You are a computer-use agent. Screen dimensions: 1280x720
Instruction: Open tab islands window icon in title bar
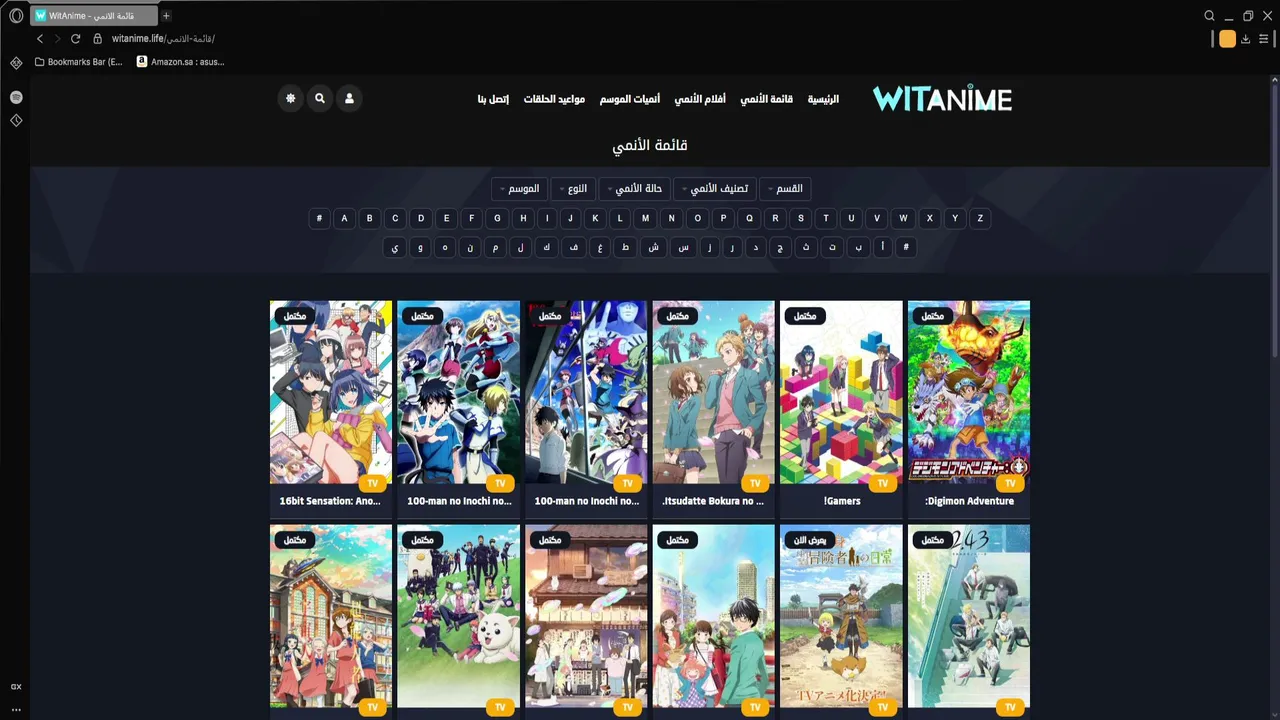pos(1248,16)
